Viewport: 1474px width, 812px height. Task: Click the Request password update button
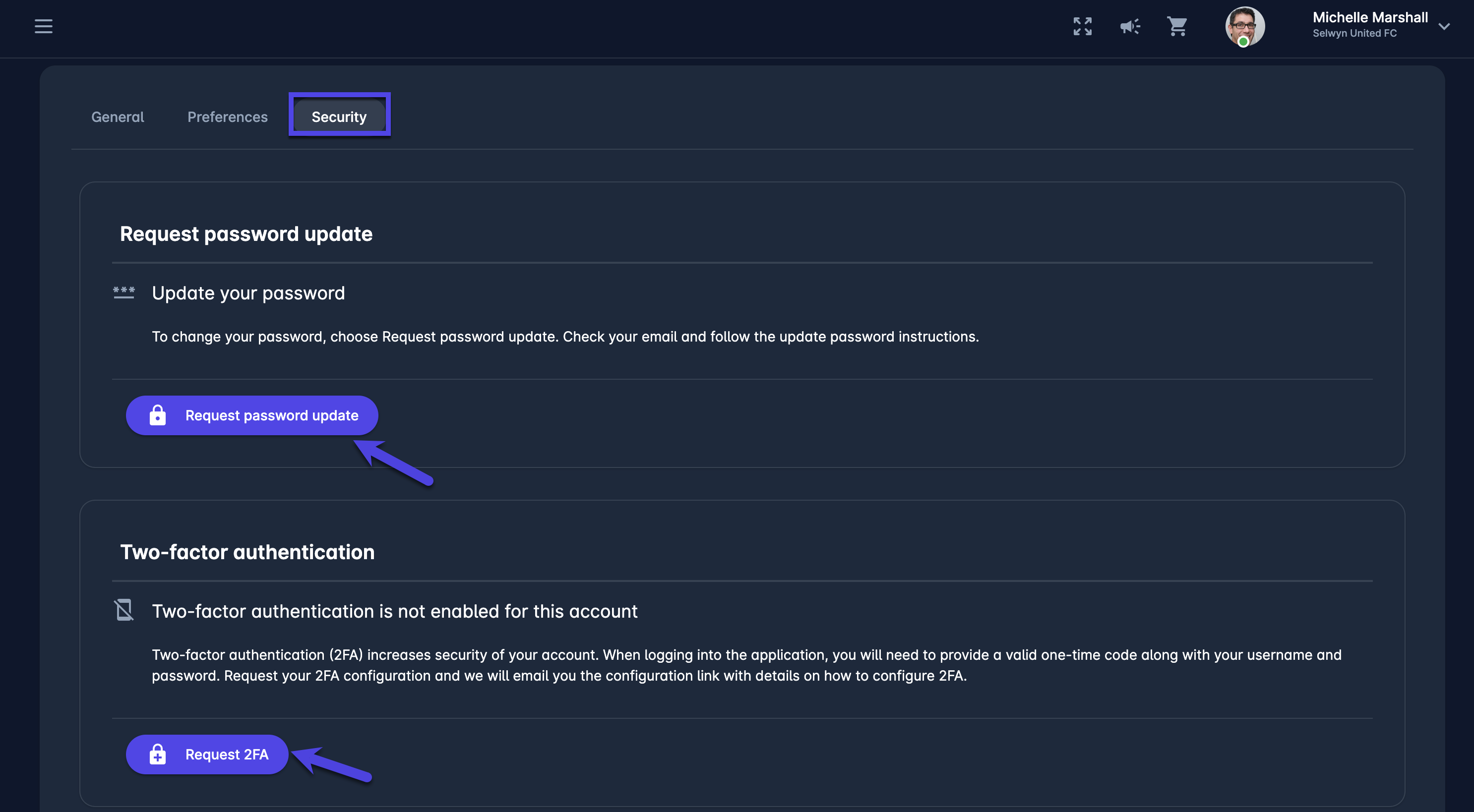[x=252, y=415]
